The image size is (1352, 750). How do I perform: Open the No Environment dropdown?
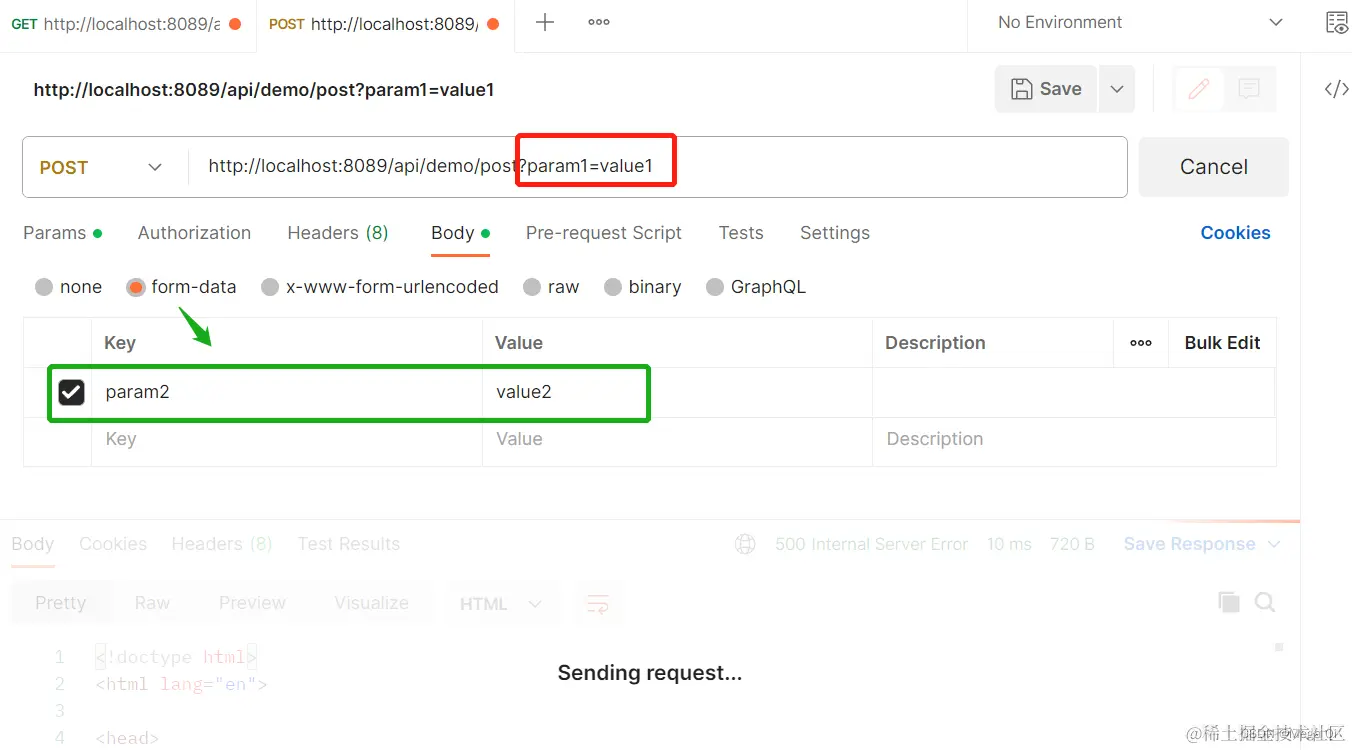tap(1141, 22)
